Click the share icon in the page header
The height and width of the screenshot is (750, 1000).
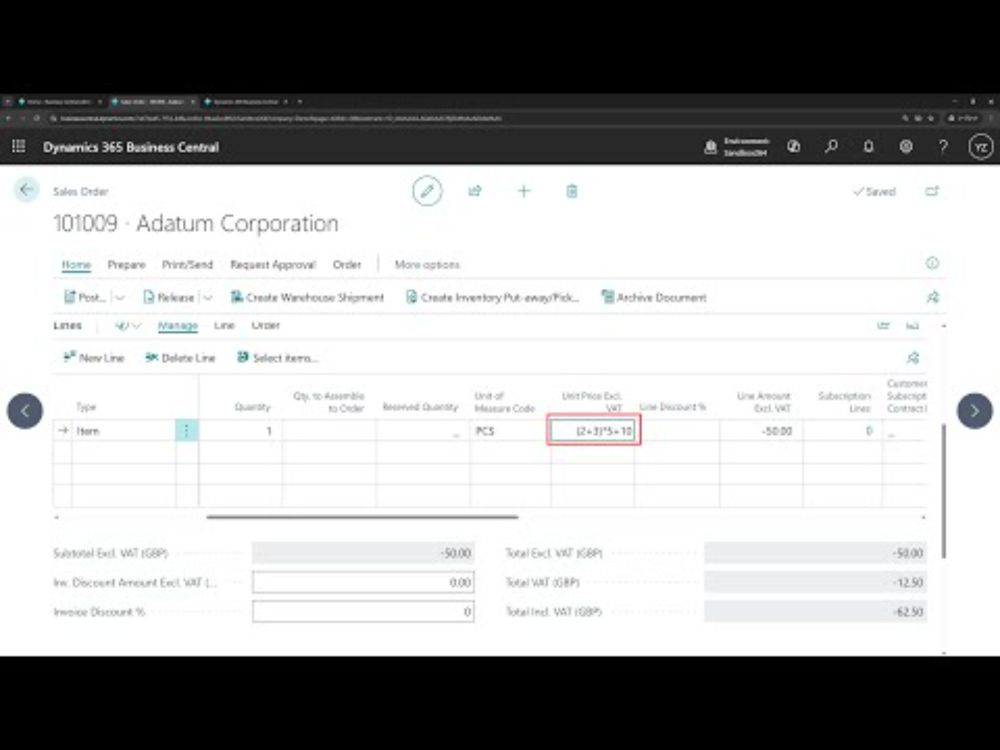[x=475, y=191]
